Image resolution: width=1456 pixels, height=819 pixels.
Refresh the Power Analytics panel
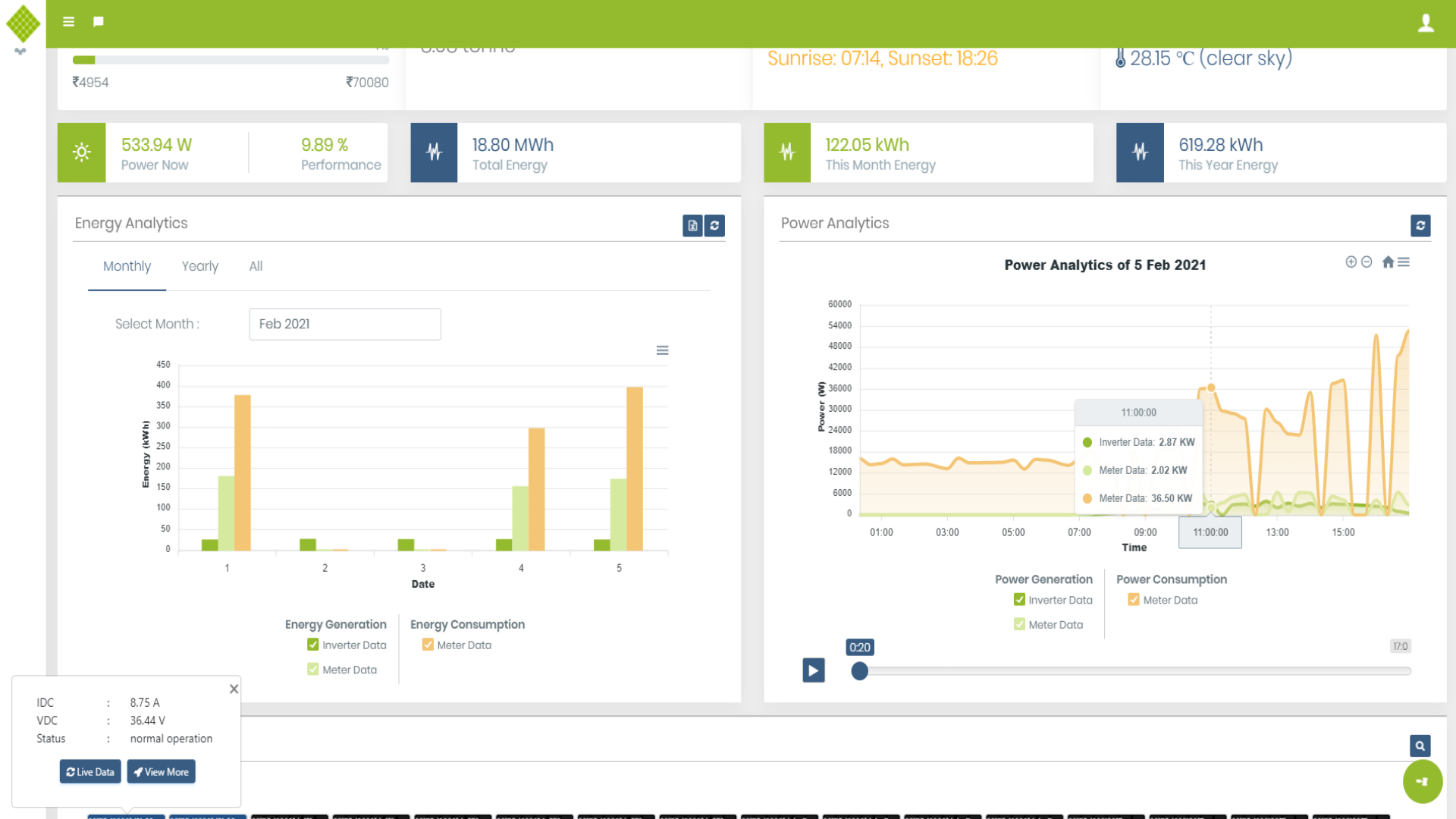1420,226
